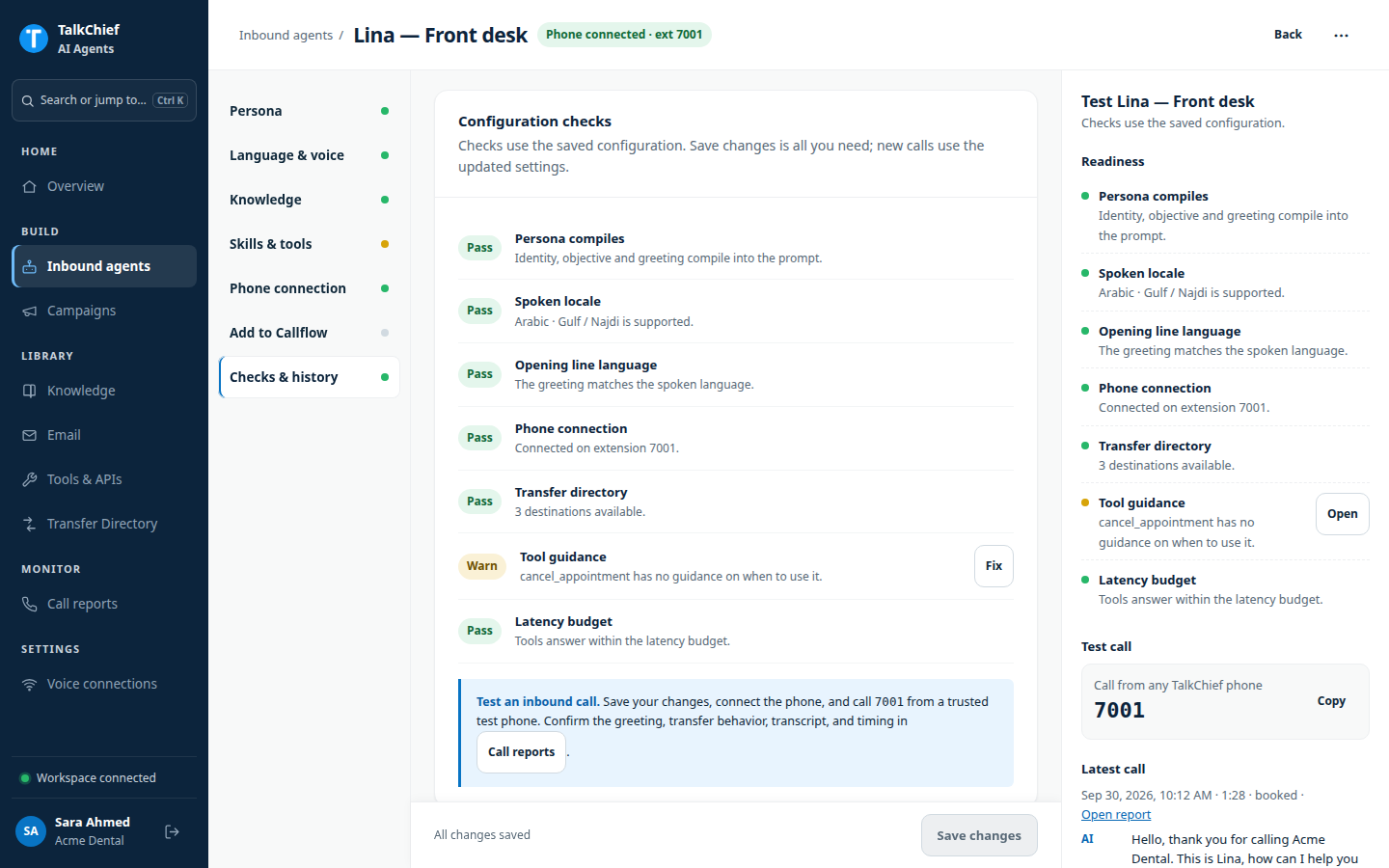This screenshot has width=1389, height=868.
Task: Click the Email envelope icon
Action: click(x=30, y=435)
